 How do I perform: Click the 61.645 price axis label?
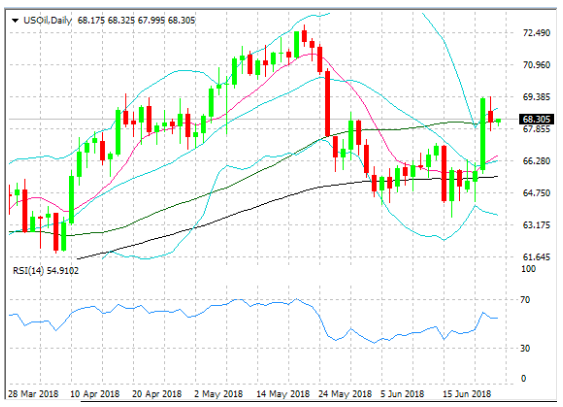[536, 257]
